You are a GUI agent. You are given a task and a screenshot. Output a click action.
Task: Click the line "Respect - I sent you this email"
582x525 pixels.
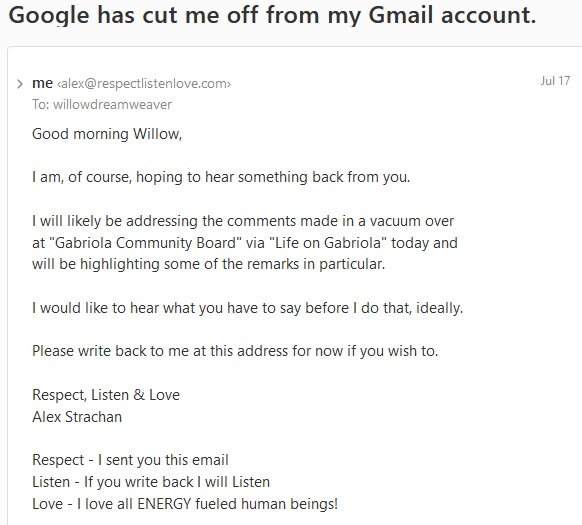[130, 460]
